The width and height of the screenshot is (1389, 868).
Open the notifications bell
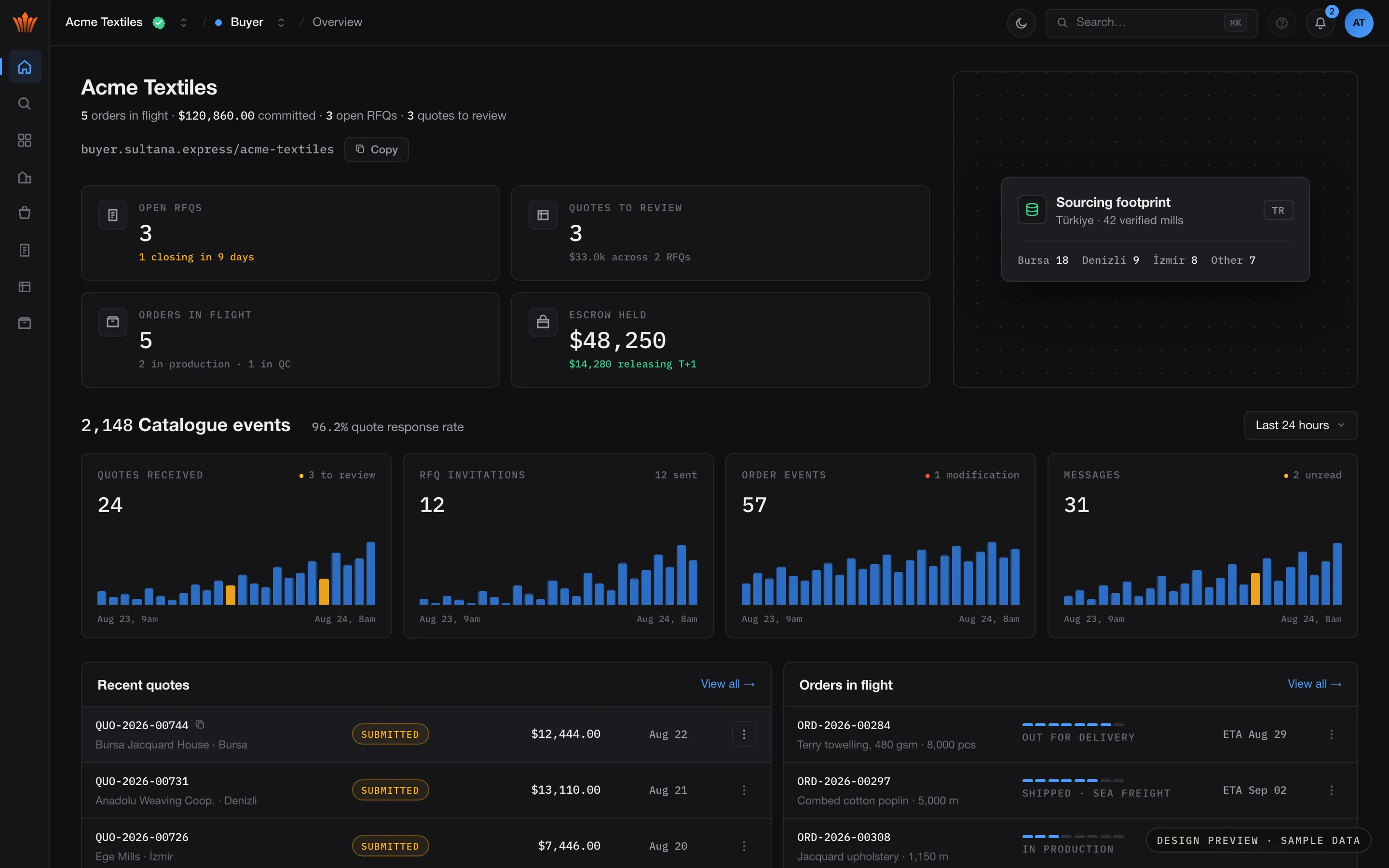[x=1320, y=23]
